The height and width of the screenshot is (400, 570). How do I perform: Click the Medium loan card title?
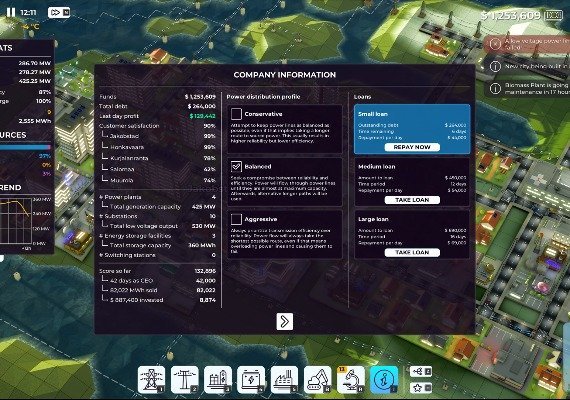pos(377,167)
